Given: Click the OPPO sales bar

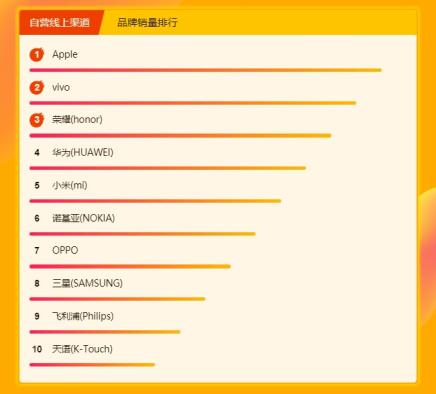Looking at the screenshot, I should click(130, 266).
